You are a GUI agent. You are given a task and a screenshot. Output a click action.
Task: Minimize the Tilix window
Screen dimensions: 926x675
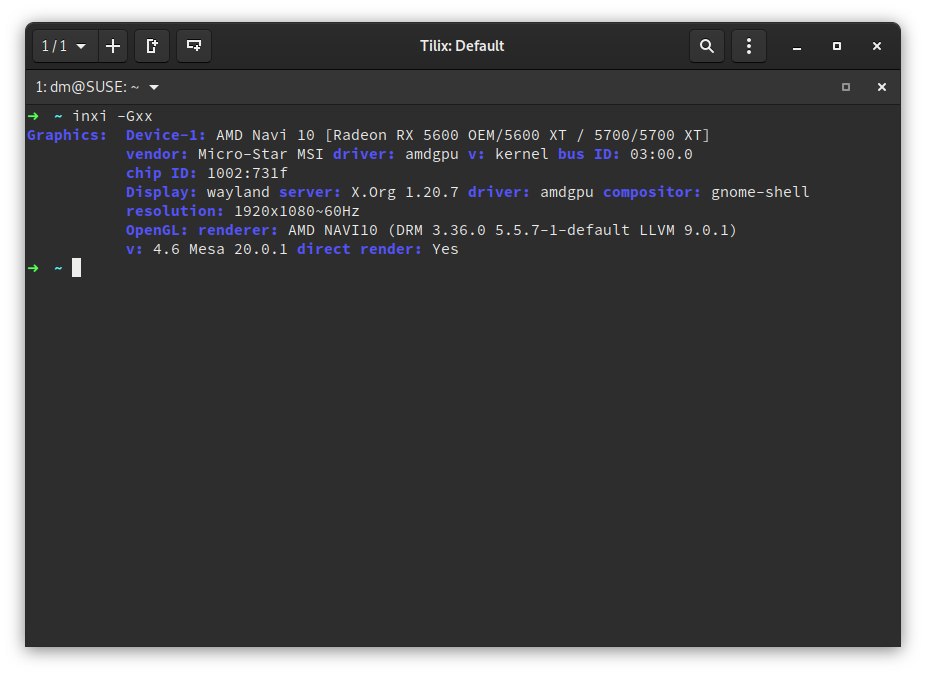pyautogui.click(x=797, y=46)
